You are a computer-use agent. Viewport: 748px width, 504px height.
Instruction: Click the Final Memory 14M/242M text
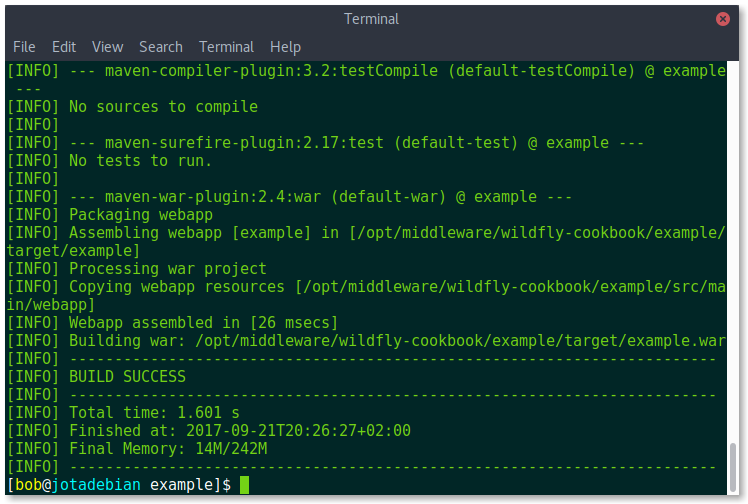168,449
